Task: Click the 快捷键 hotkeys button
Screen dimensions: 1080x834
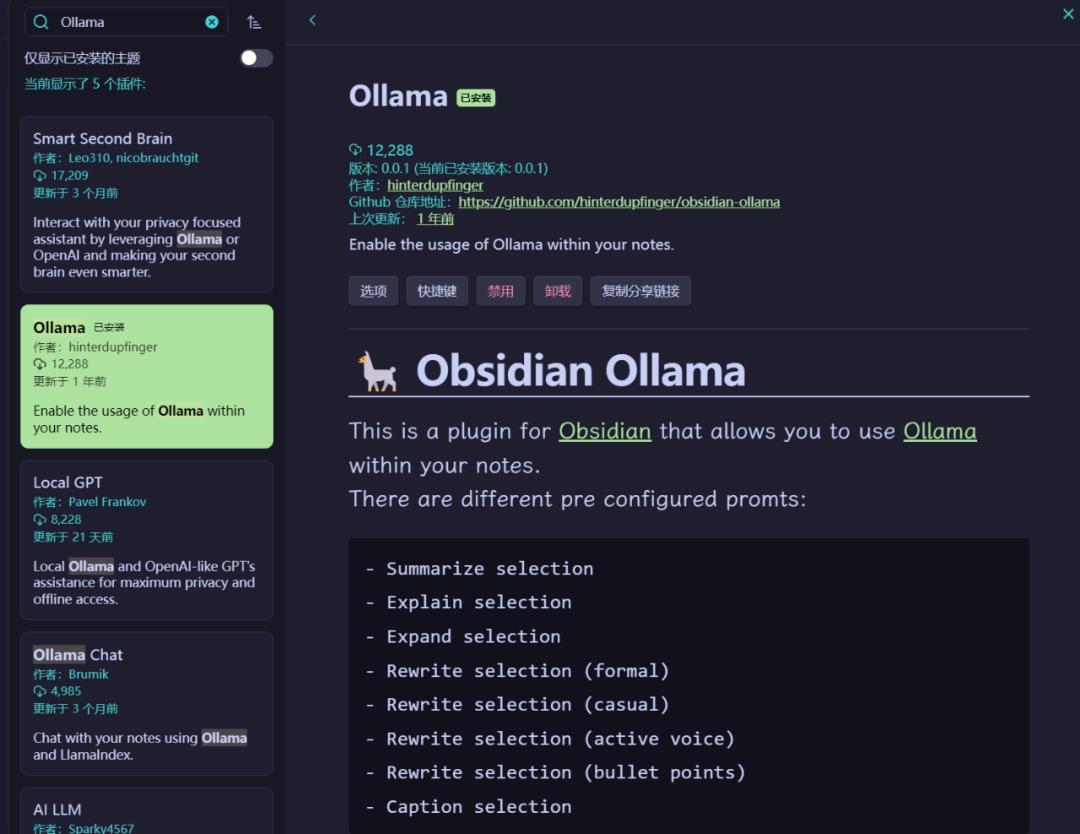Action: (437, 291)
